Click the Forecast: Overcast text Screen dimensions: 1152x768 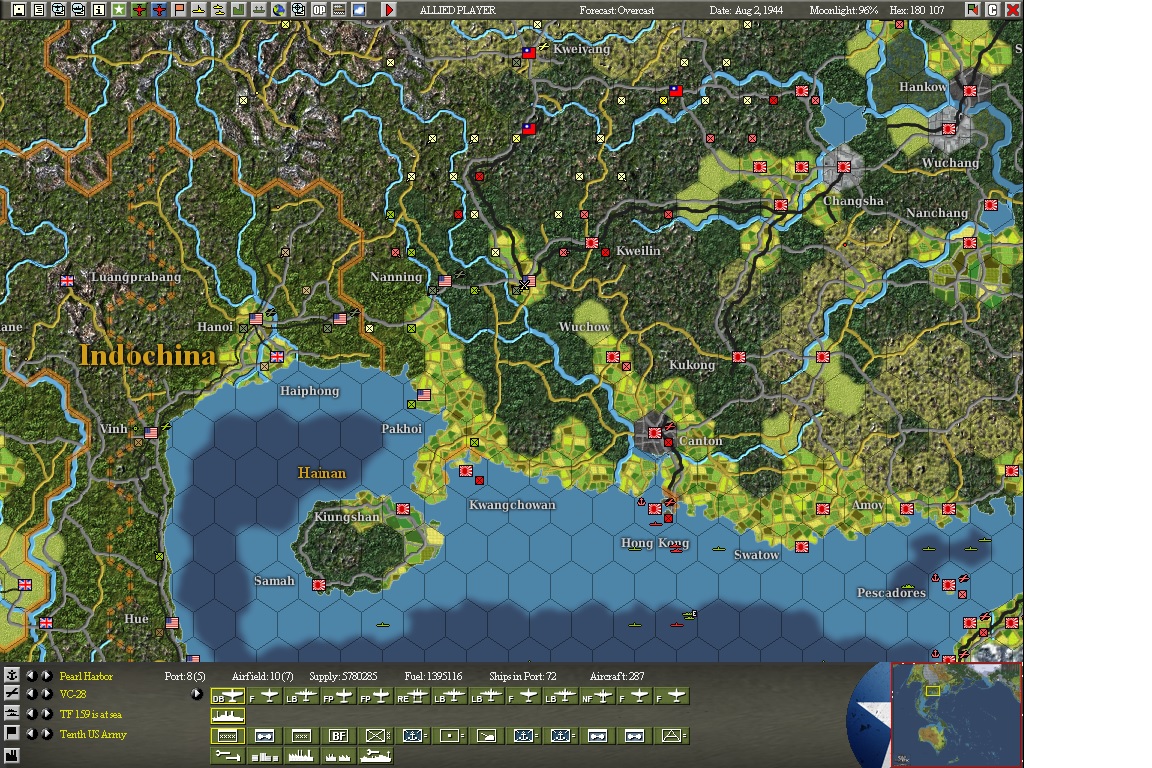pos(616,10)
